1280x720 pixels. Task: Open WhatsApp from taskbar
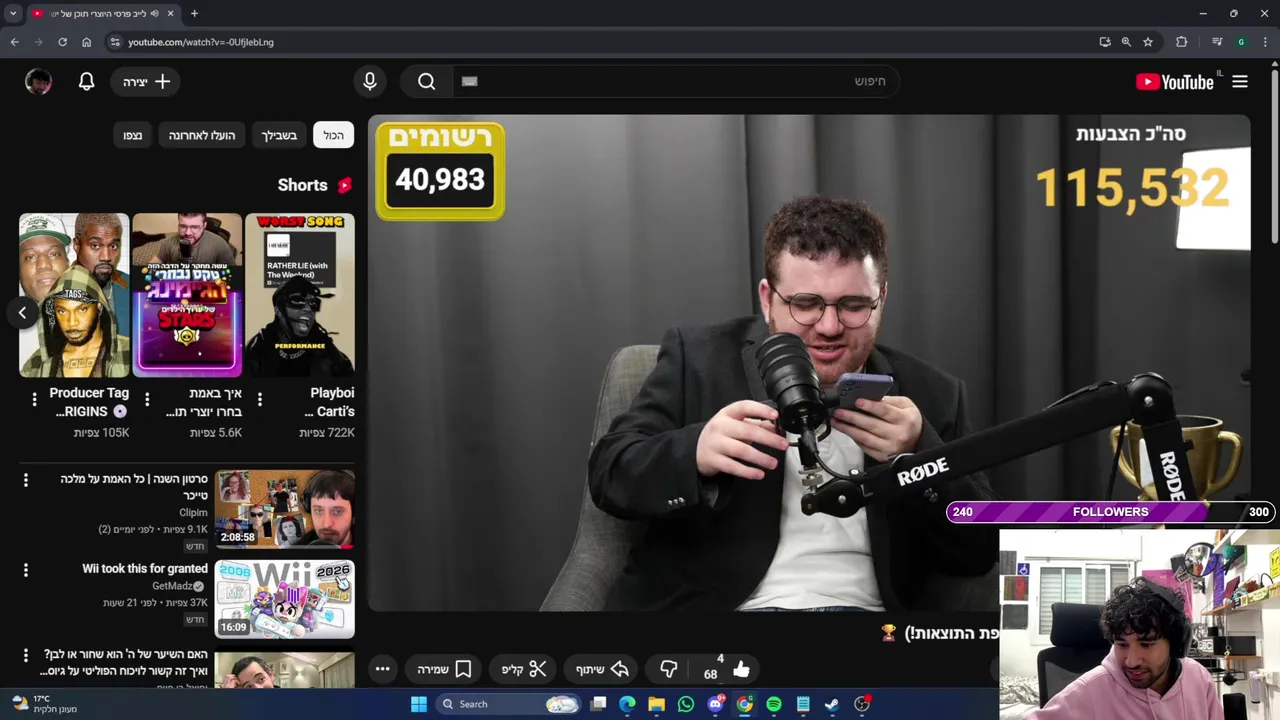tap(686, 704)
